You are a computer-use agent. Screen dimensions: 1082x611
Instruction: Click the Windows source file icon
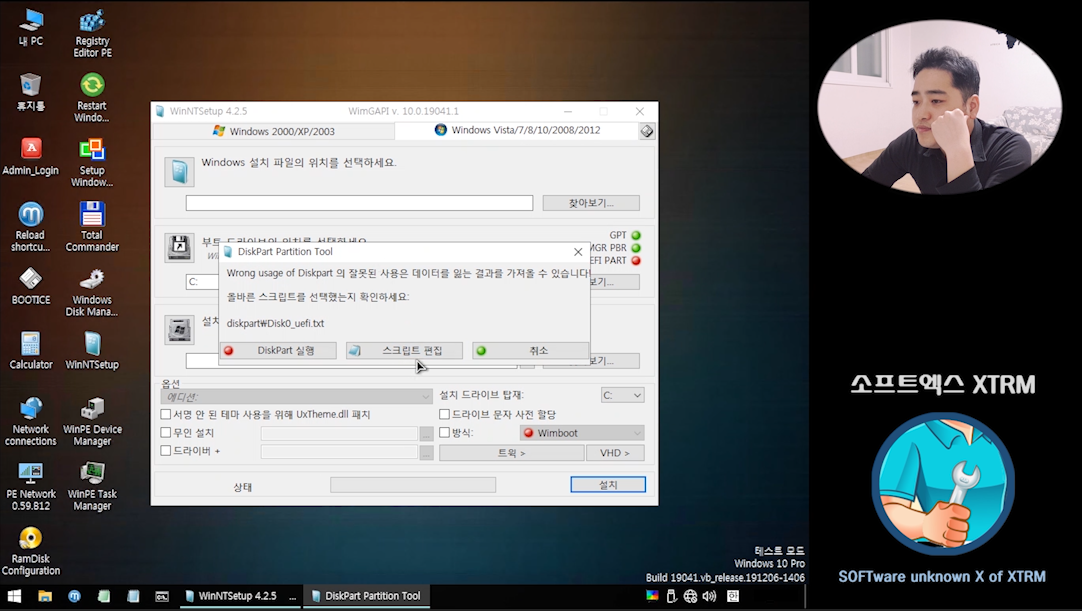pyautogui.click(x=179, y=172)
